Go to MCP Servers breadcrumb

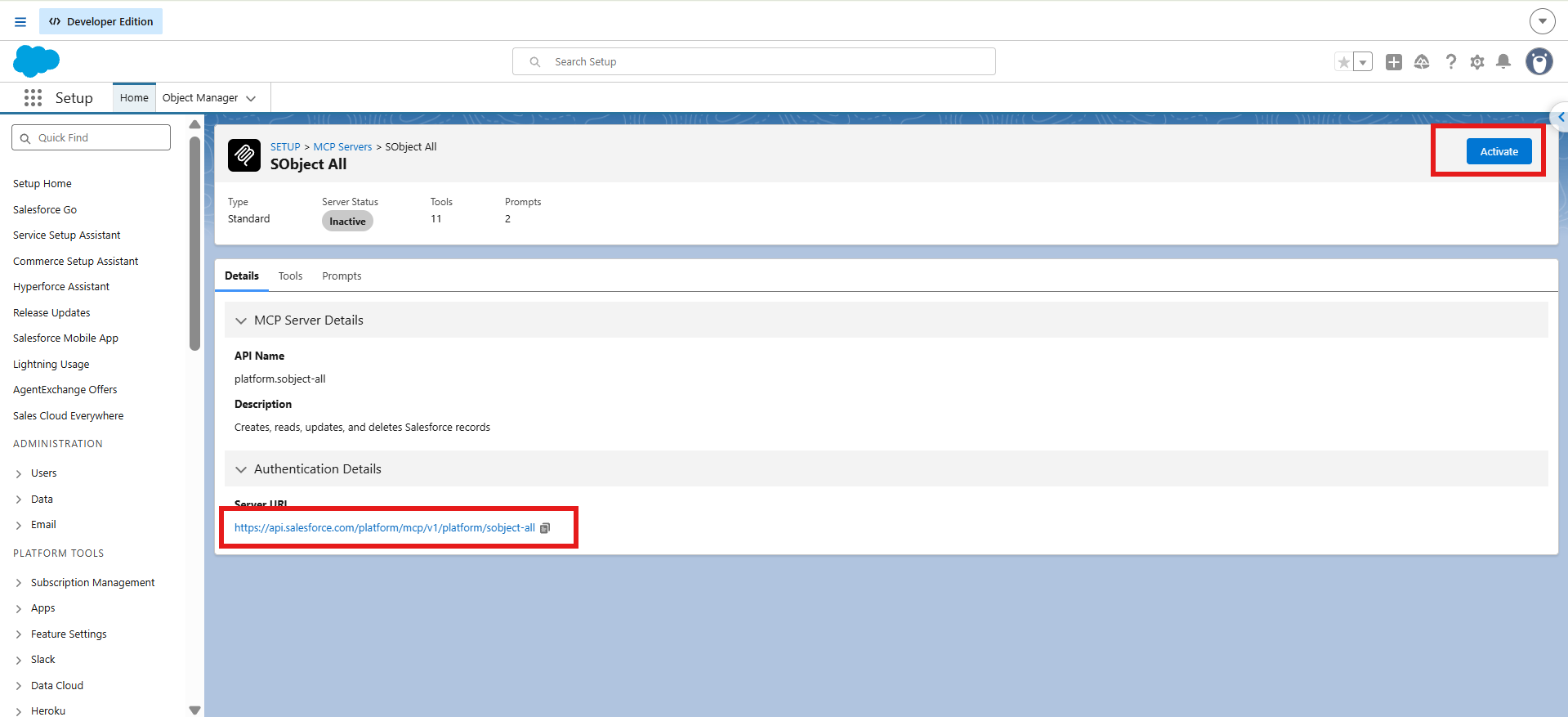coord(342,147)
